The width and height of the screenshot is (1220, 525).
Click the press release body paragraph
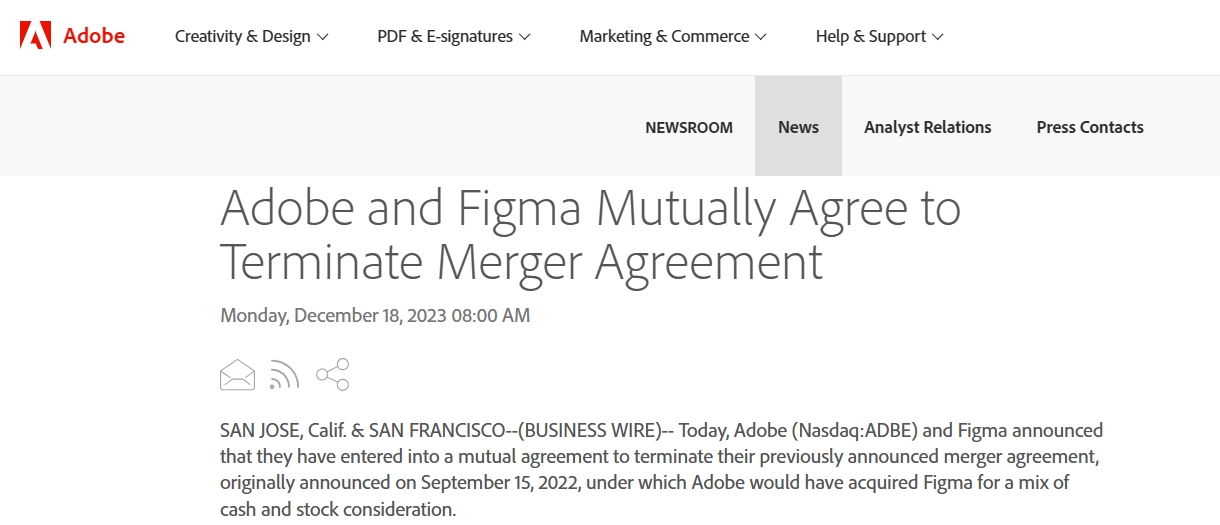(x=660, y=470)
